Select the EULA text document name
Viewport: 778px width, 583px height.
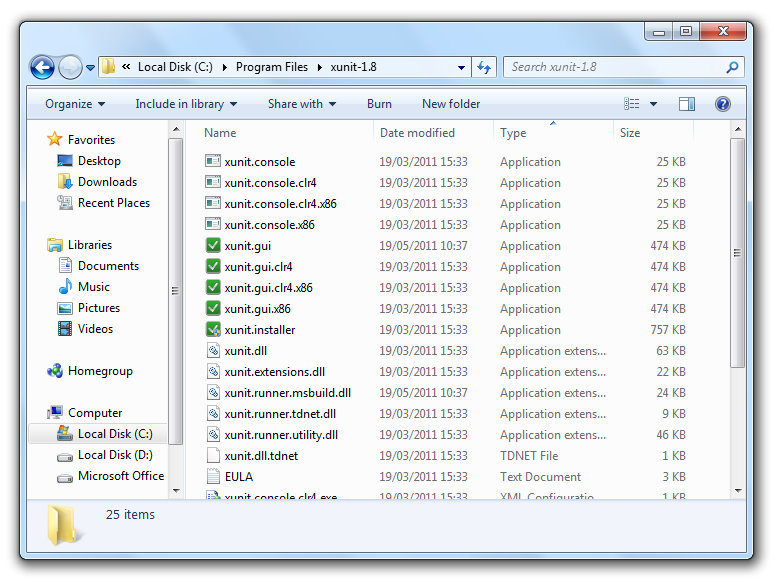click(239, 477)
